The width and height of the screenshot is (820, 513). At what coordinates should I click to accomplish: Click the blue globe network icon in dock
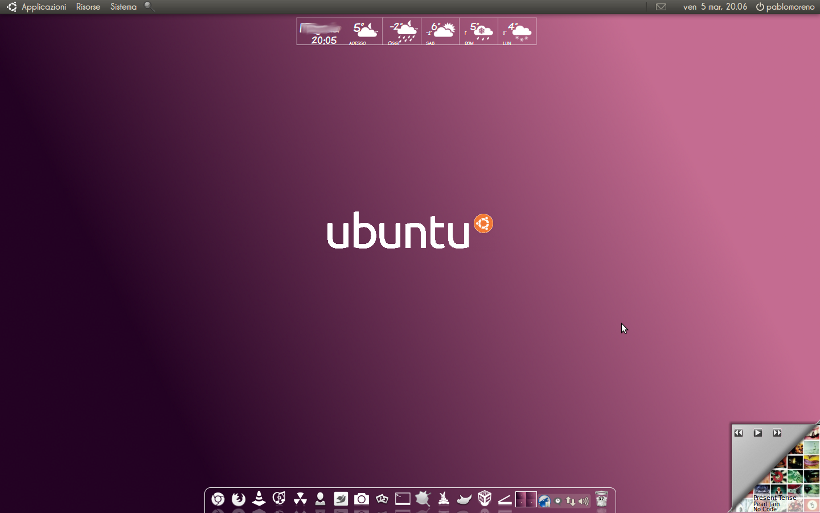coord(544,501)
